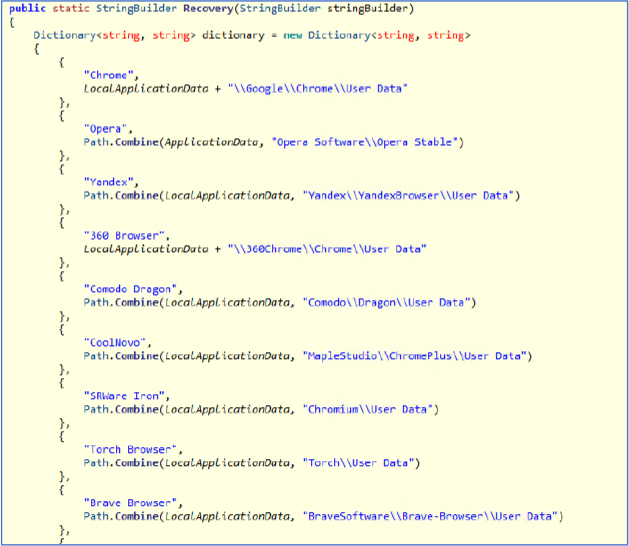Click the "dictionary" variable name
Viewport: 629px width, 546px height.
233,35
